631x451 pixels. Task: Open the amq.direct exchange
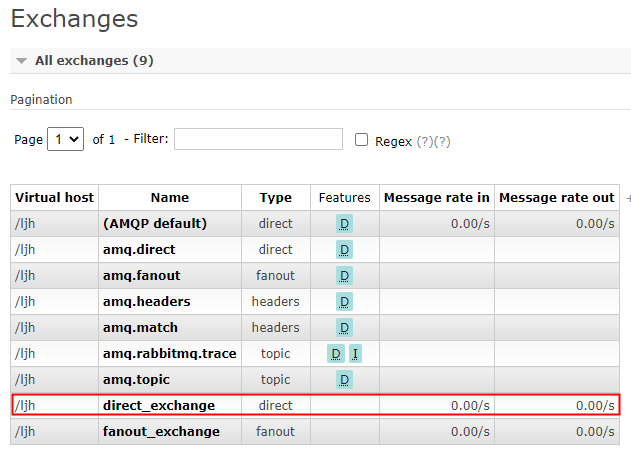tap(139, 249)
